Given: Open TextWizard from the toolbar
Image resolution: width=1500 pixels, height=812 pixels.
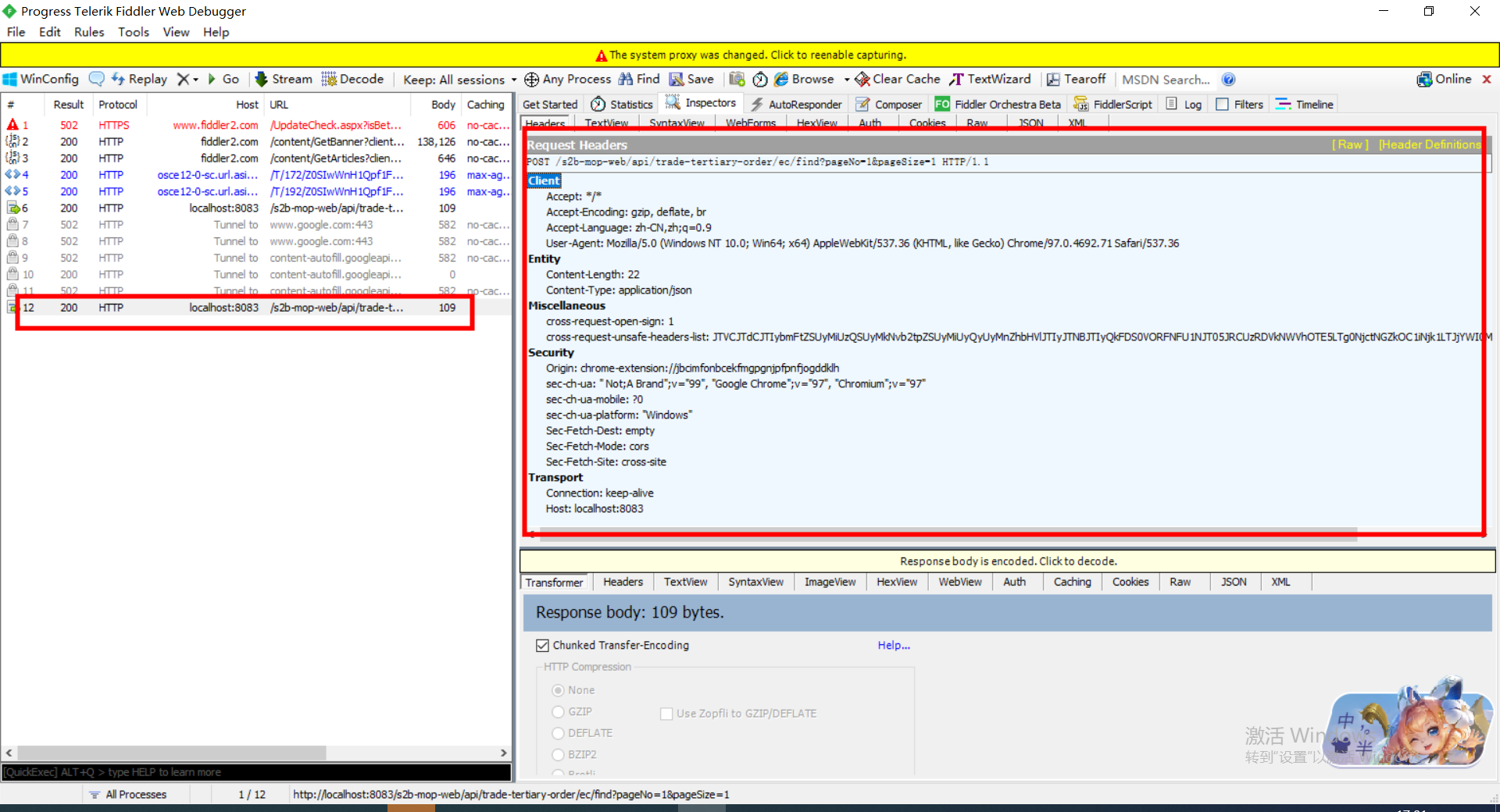Looking at the screenshot, I should coord(991,79).
